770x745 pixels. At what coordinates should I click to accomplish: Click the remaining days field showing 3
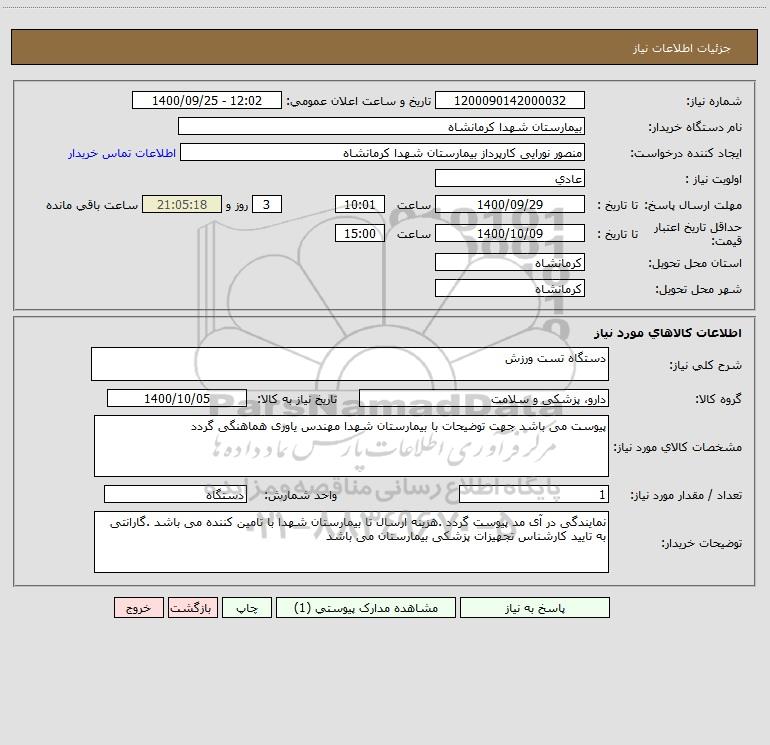pyautogui.click(x=267, y=204)
